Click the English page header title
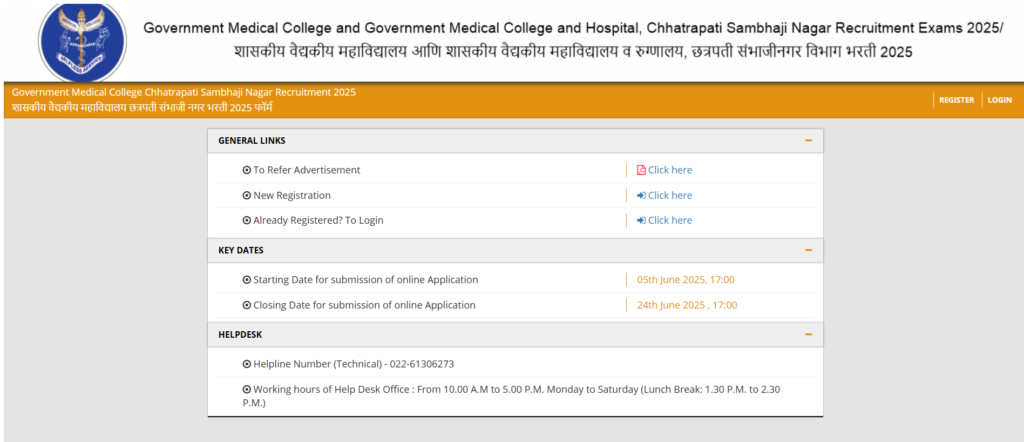 (x=573, y=28)
